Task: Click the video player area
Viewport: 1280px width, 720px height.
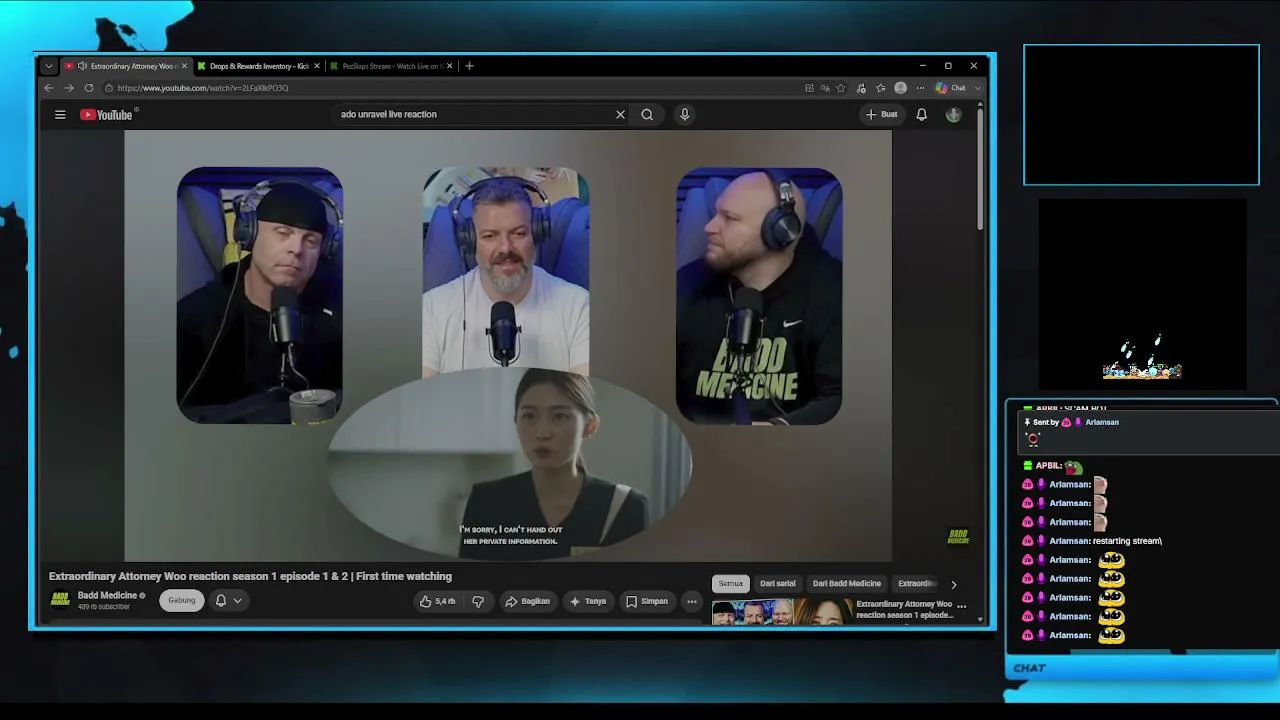Action: click(508, 345)
